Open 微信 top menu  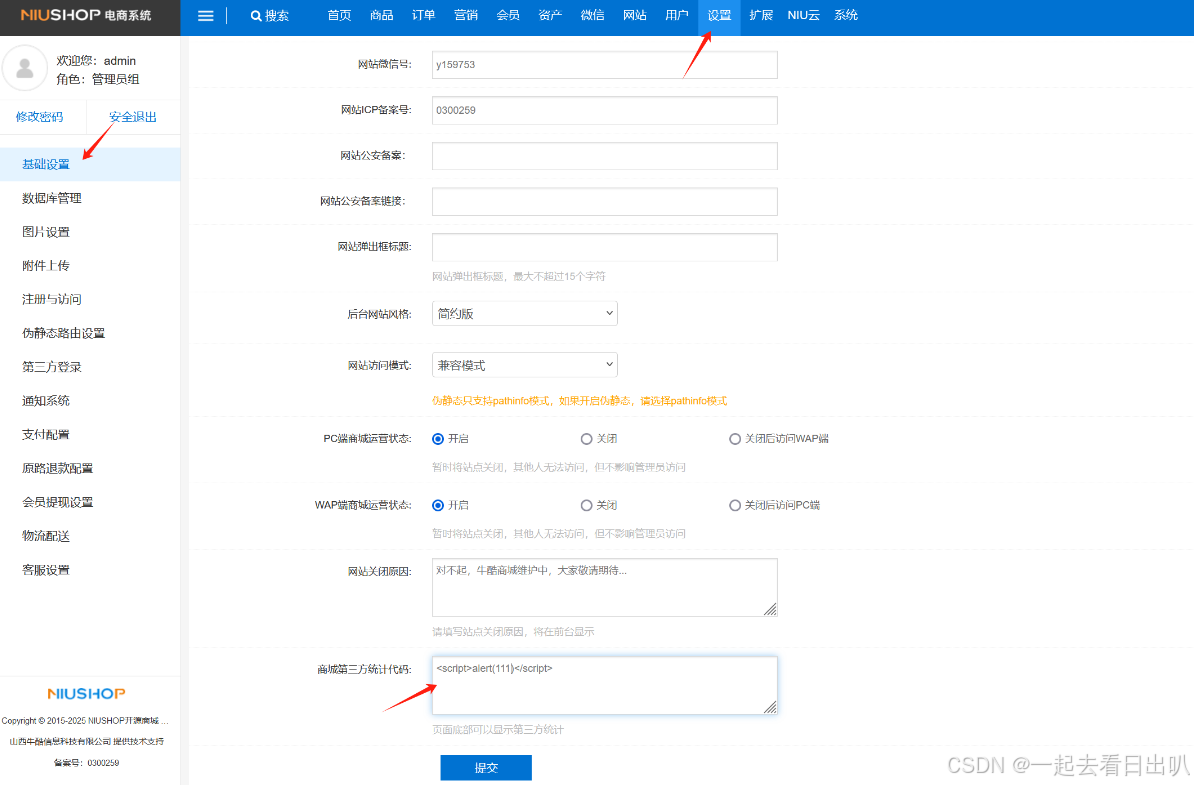pos(592,15)
